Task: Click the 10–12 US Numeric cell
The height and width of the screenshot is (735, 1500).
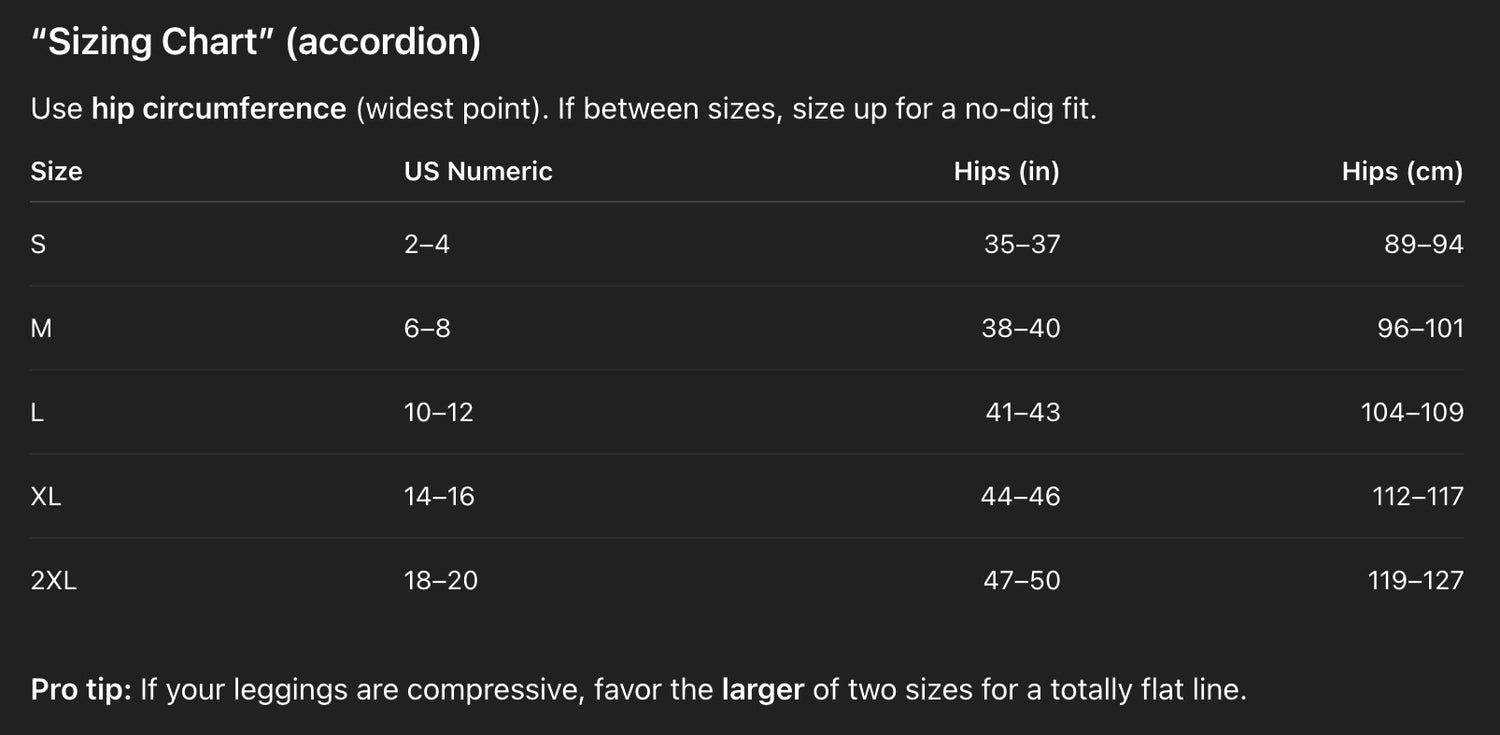Action: (x=439, y=412)
